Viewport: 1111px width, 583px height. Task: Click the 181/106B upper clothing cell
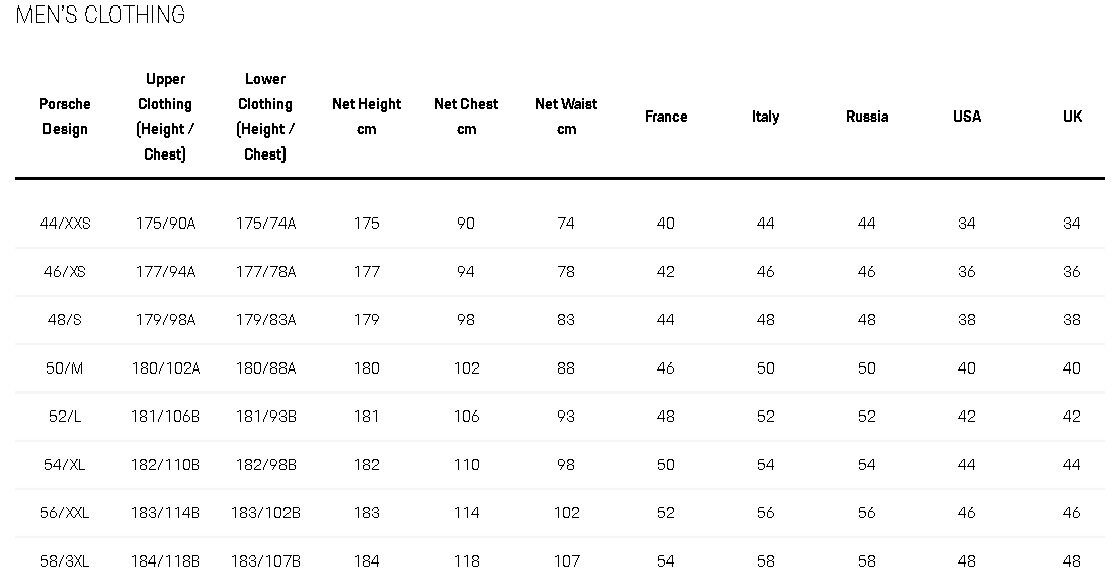(x=165, y=417)
